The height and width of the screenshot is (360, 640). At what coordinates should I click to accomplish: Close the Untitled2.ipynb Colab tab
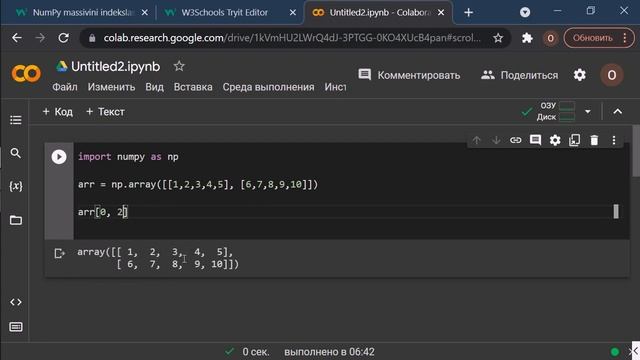pyautogui.click(x=441, y=13)
